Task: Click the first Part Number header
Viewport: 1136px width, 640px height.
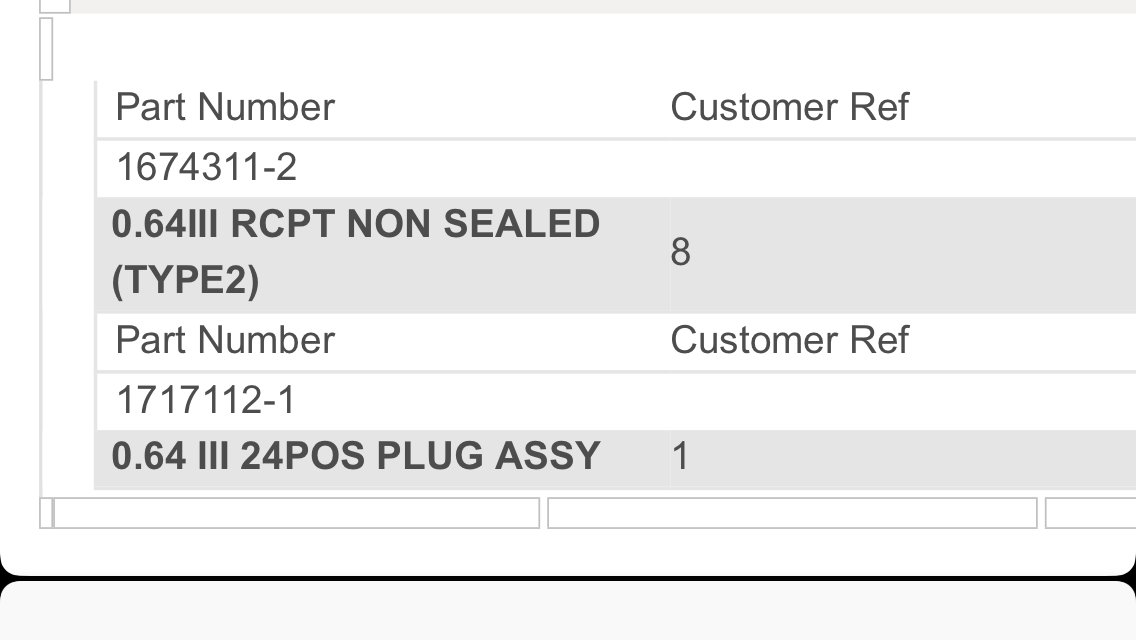Action: [x=225, y=107]
